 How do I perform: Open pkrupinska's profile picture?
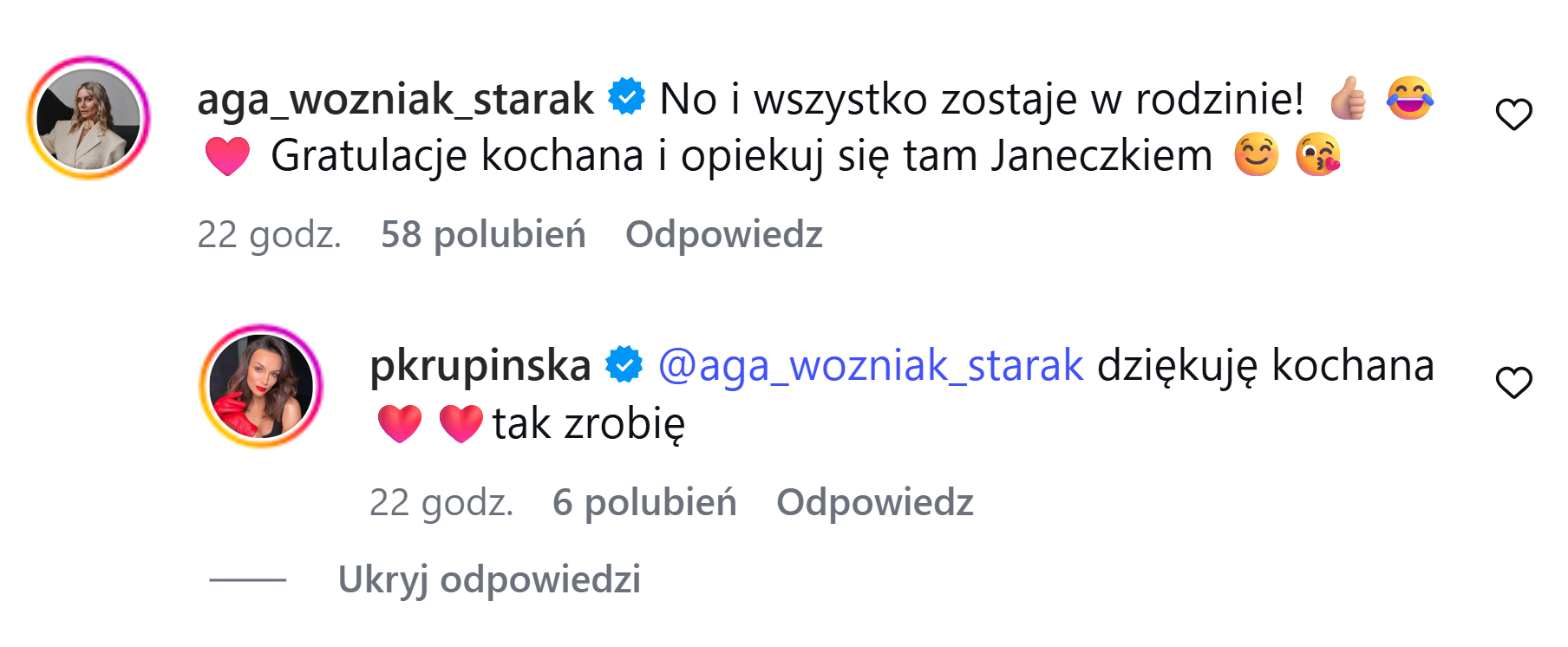[x=261, y=386]
